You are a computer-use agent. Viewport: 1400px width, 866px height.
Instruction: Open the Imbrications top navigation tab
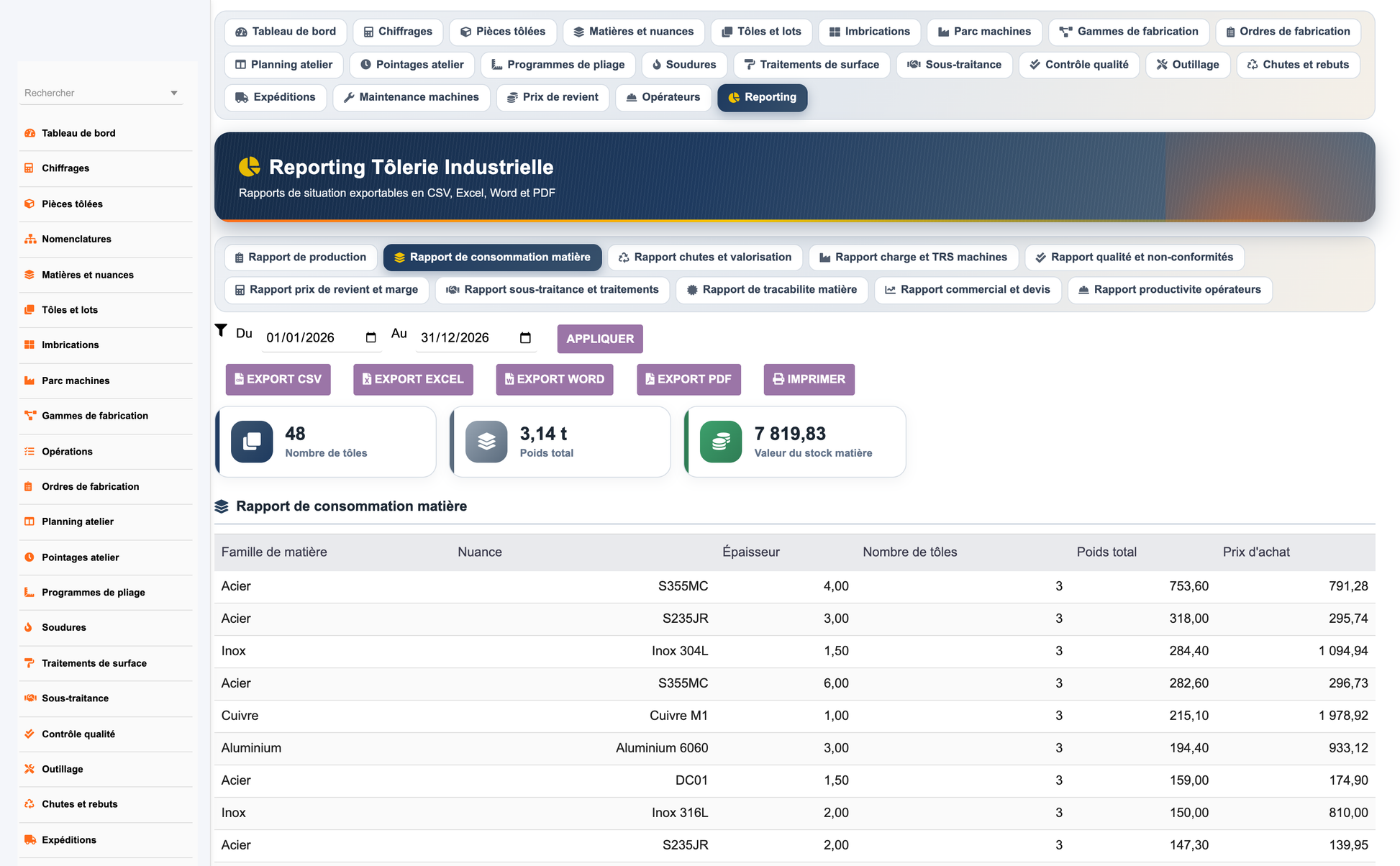point(869,32)
